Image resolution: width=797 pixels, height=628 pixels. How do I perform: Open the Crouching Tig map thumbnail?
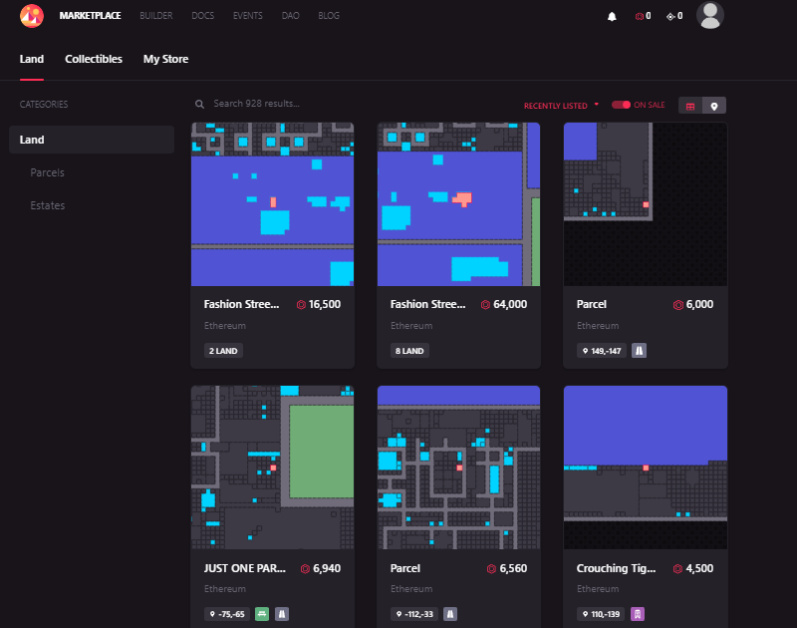point(646,467)
